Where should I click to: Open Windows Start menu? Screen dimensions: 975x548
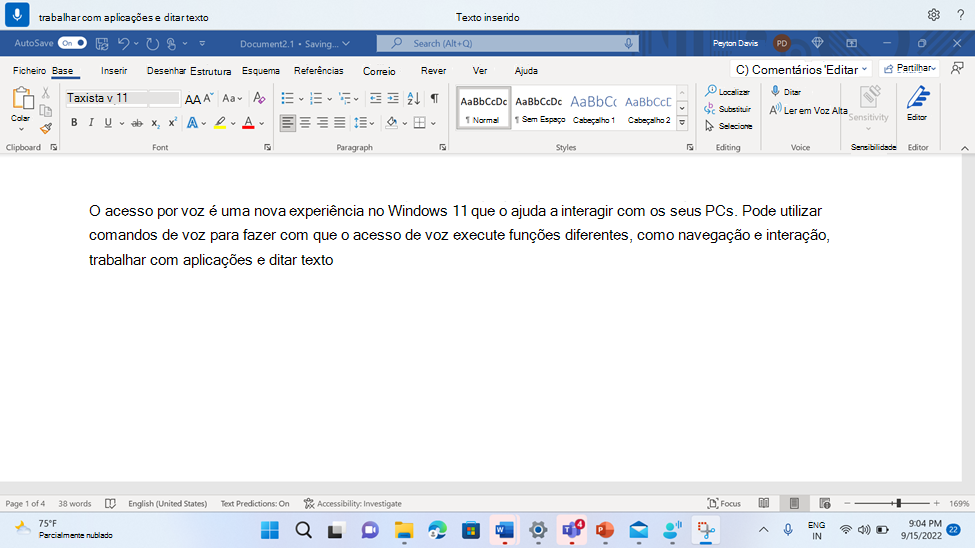click(270, 530)
